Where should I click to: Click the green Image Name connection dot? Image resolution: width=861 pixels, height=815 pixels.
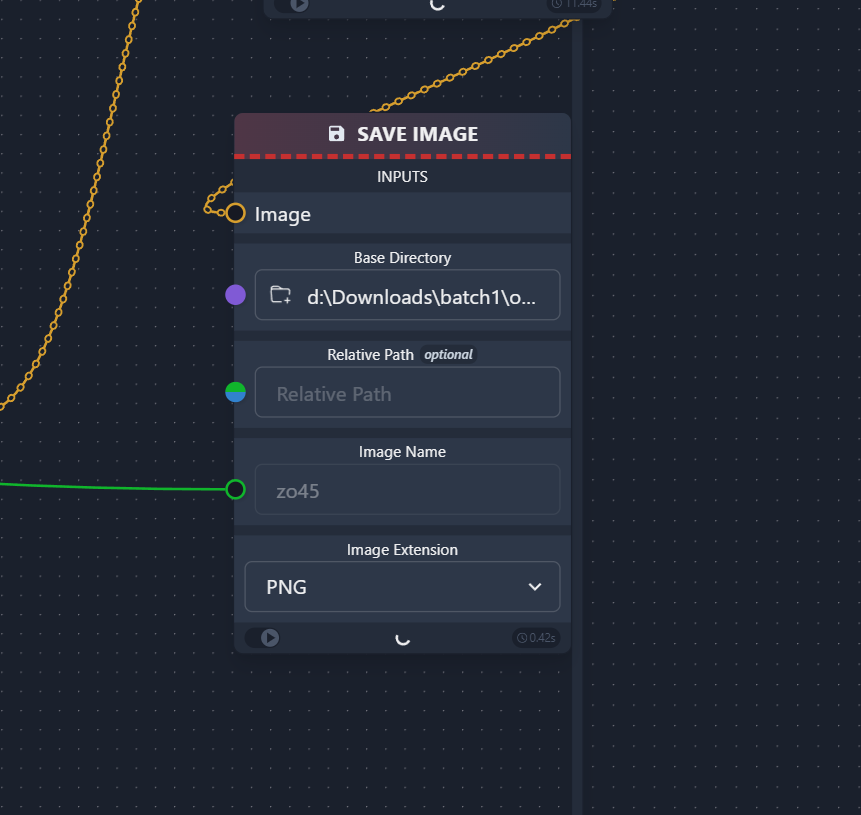coord(235,490)
